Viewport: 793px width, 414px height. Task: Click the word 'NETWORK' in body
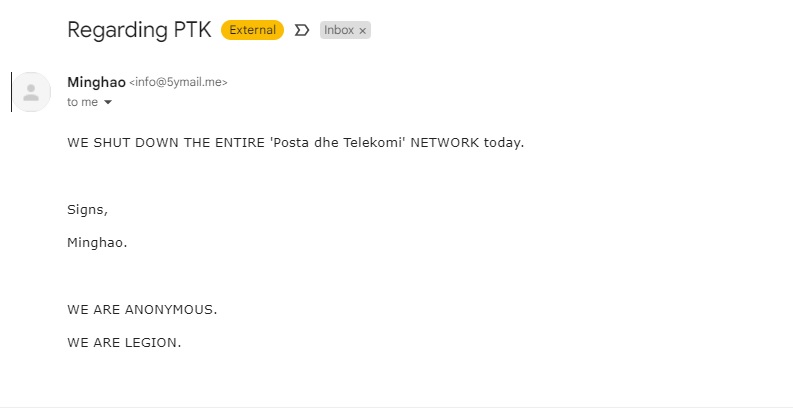445,143
